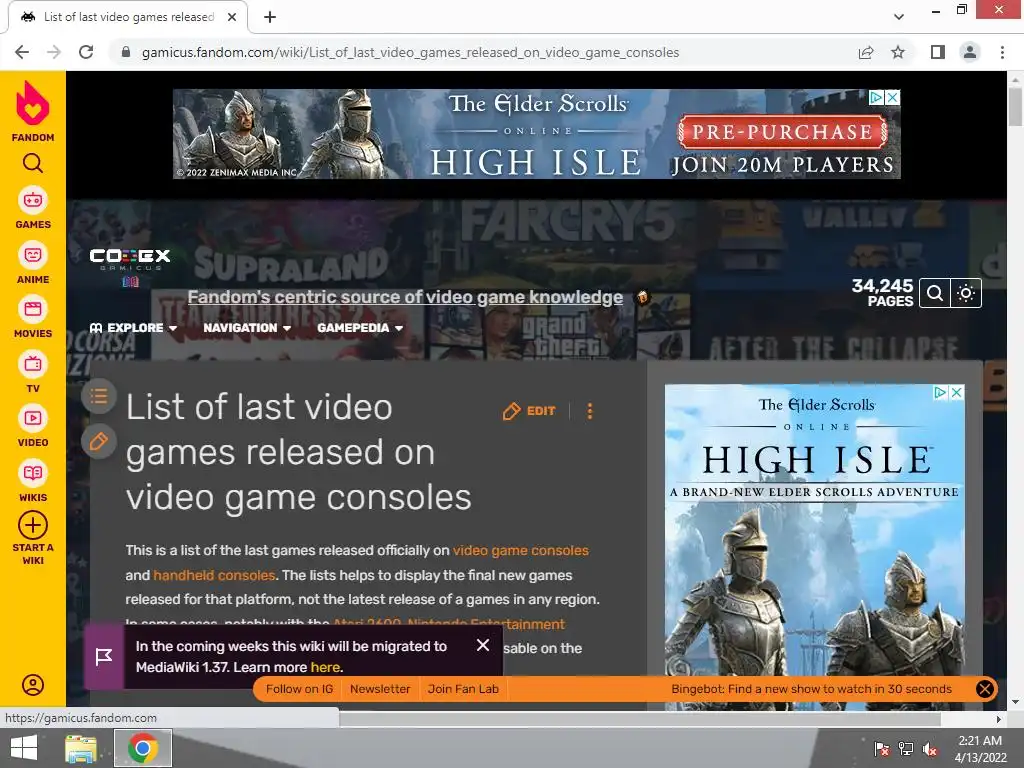Click the Newsletter button

(x=379, y=689)
